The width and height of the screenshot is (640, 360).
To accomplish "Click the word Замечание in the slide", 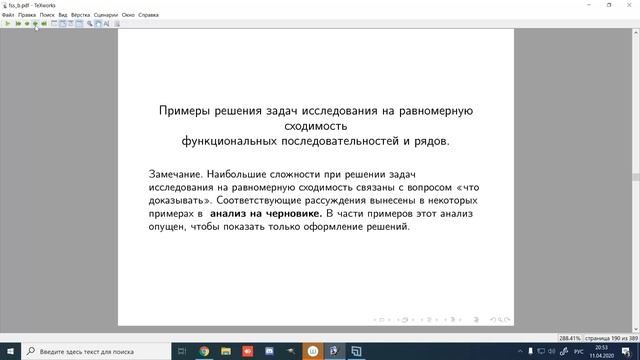I will coord(176,174).
